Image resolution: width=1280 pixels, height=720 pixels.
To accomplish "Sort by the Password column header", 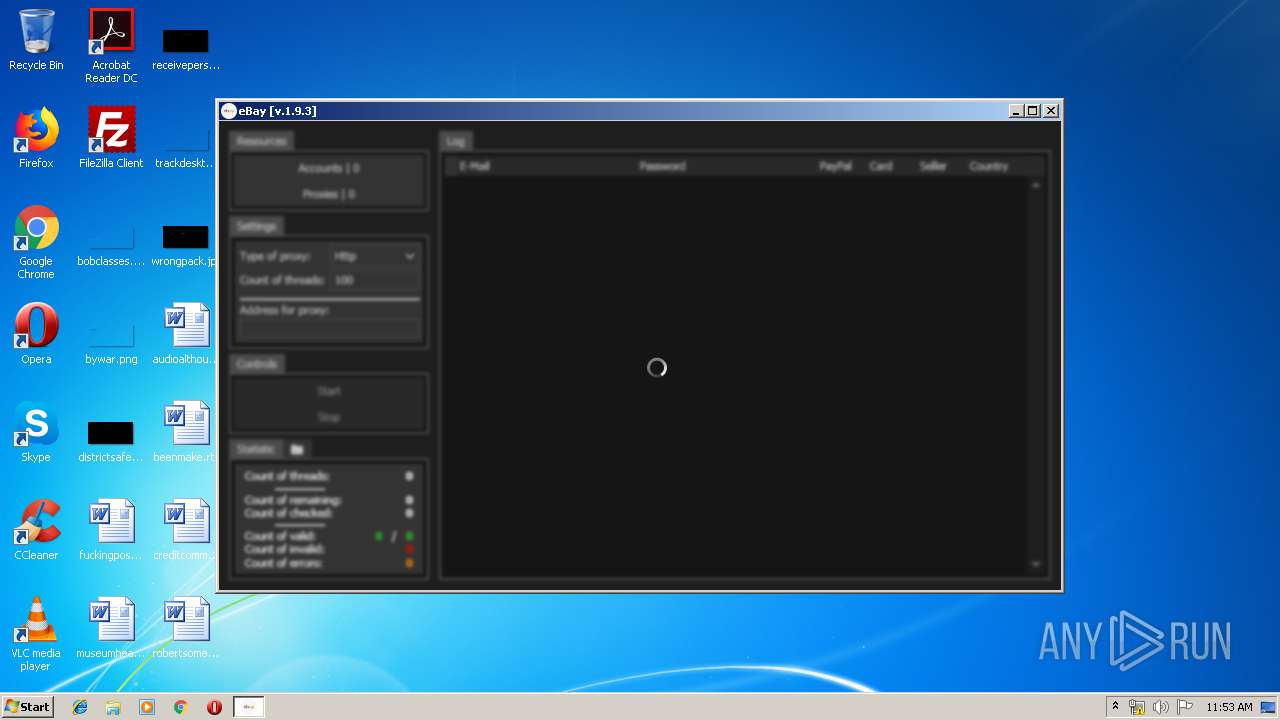I will tap(662, 166).
